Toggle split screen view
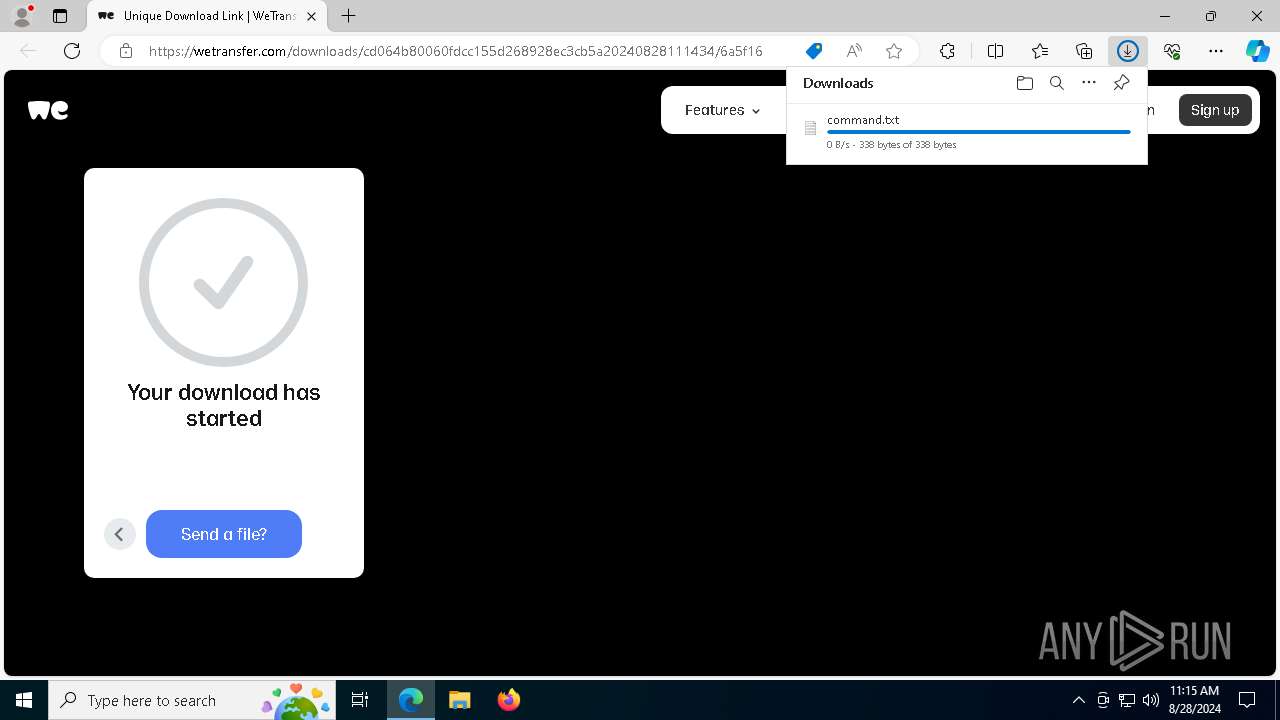Screen dimensions: 1280x720 coord(995,51)
